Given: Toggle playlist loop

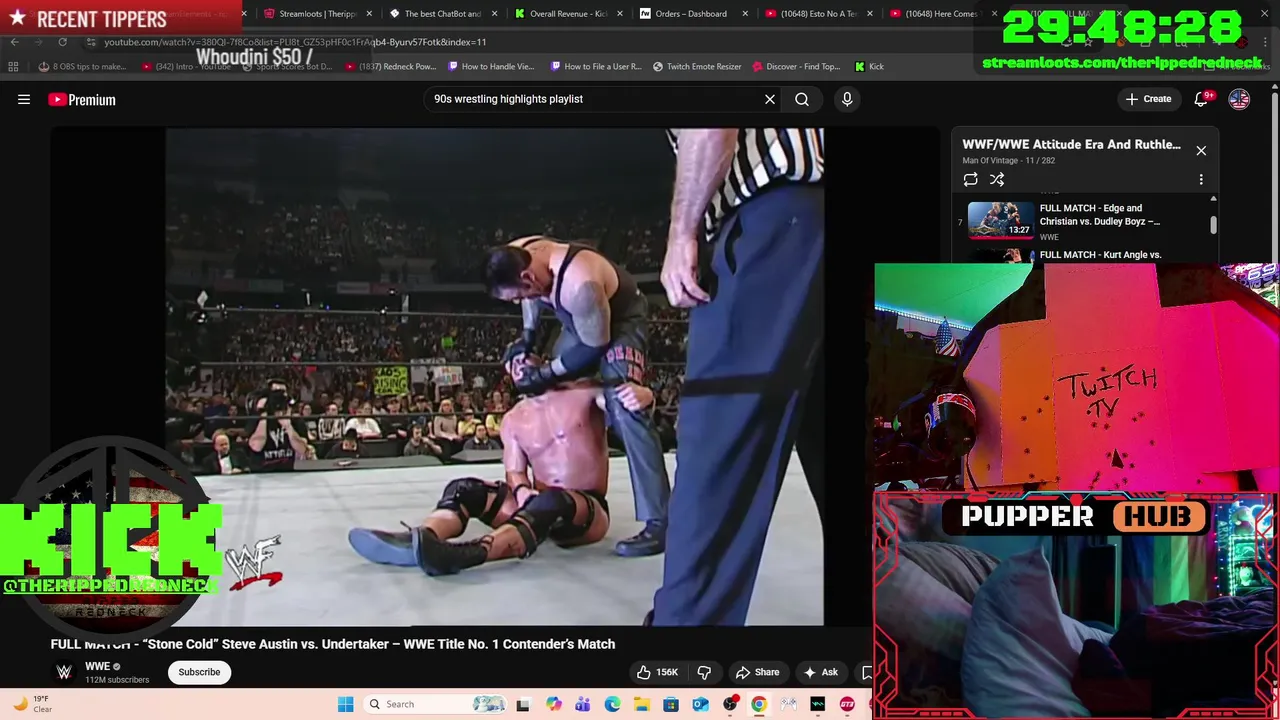Looking at the screenshot, I should pyautogui.click(x=970, y=180).
